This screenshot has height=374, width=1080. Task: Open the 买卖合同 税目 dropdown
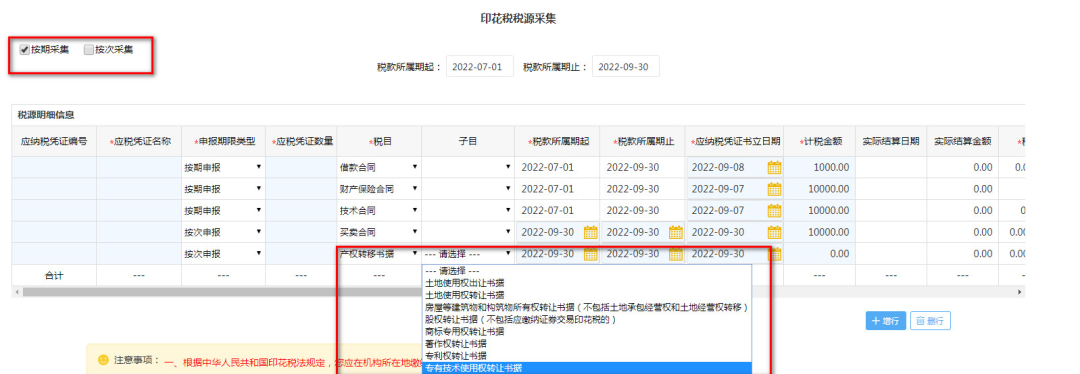tap(379, 232)
